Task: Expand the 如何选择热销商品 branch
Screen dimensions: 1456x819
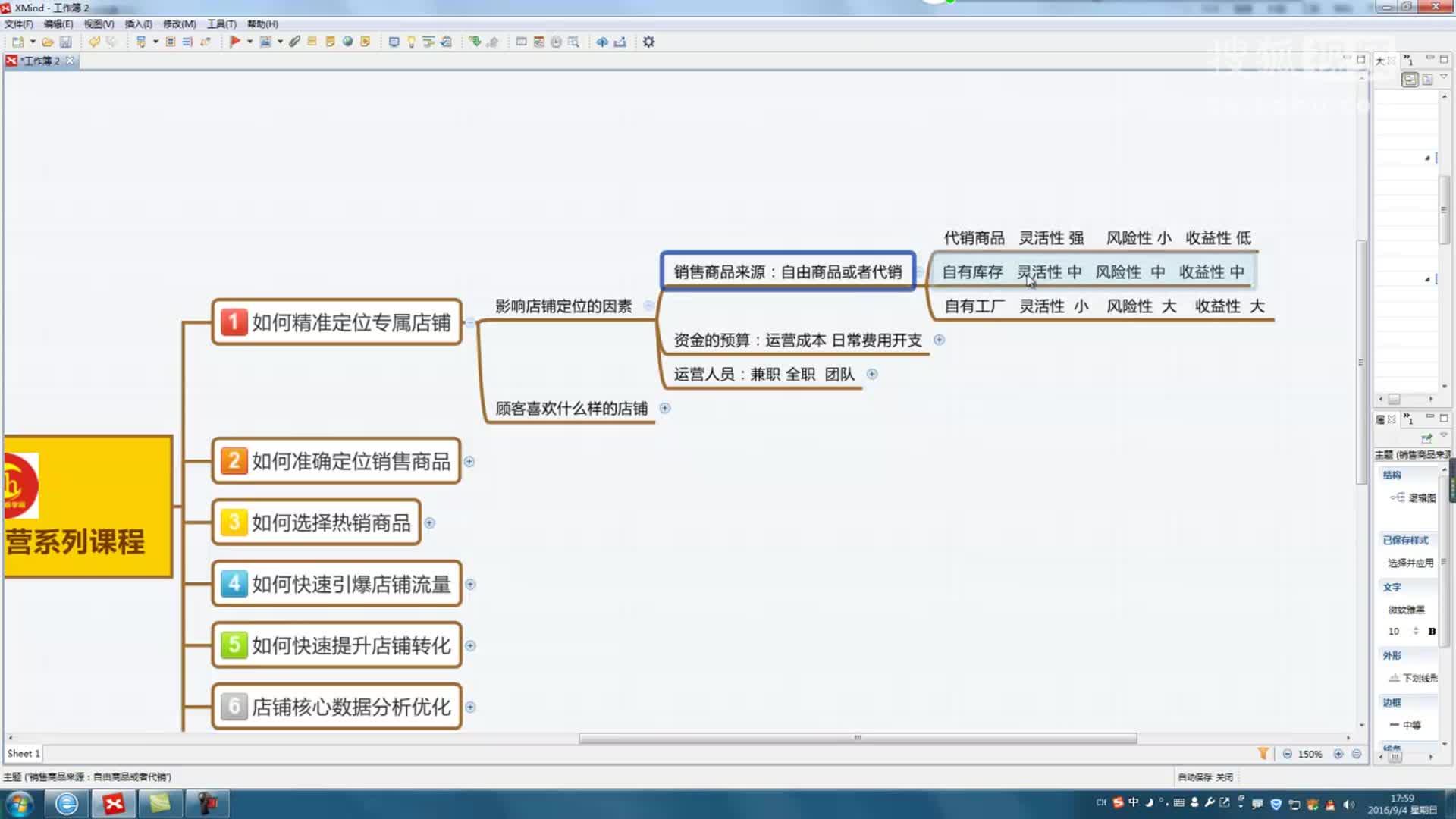Action: pos(429,522)
